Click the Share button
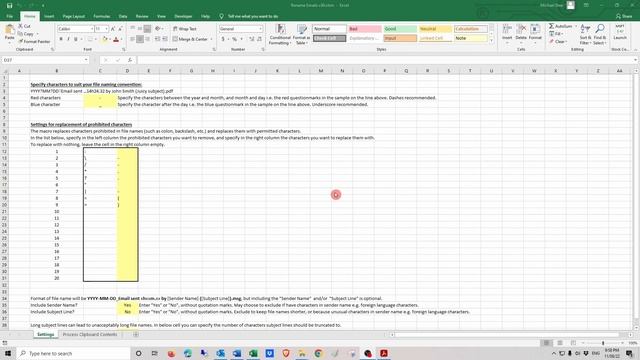Screen dimensions: 640x360 [x=624, y=16]
